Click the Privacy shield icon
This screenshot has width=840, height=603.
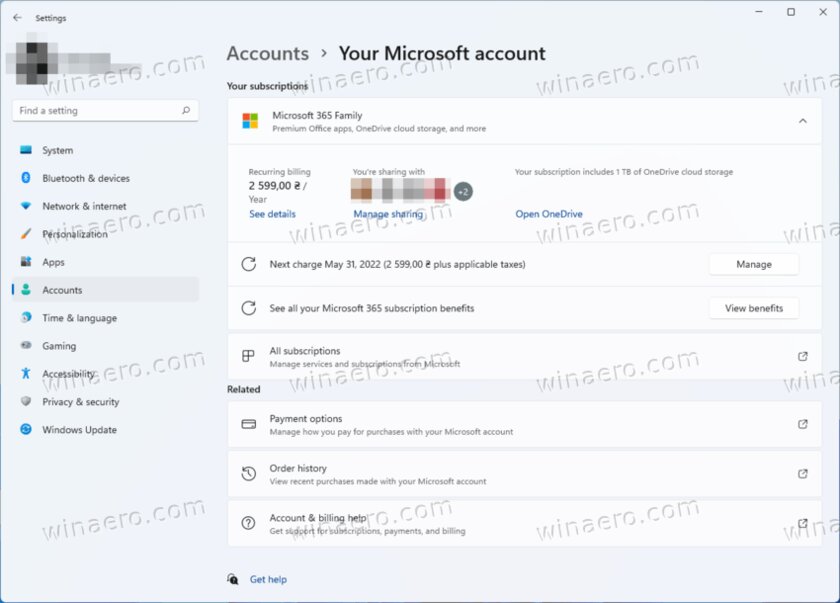pyautogui.click(x=26, y=401)
